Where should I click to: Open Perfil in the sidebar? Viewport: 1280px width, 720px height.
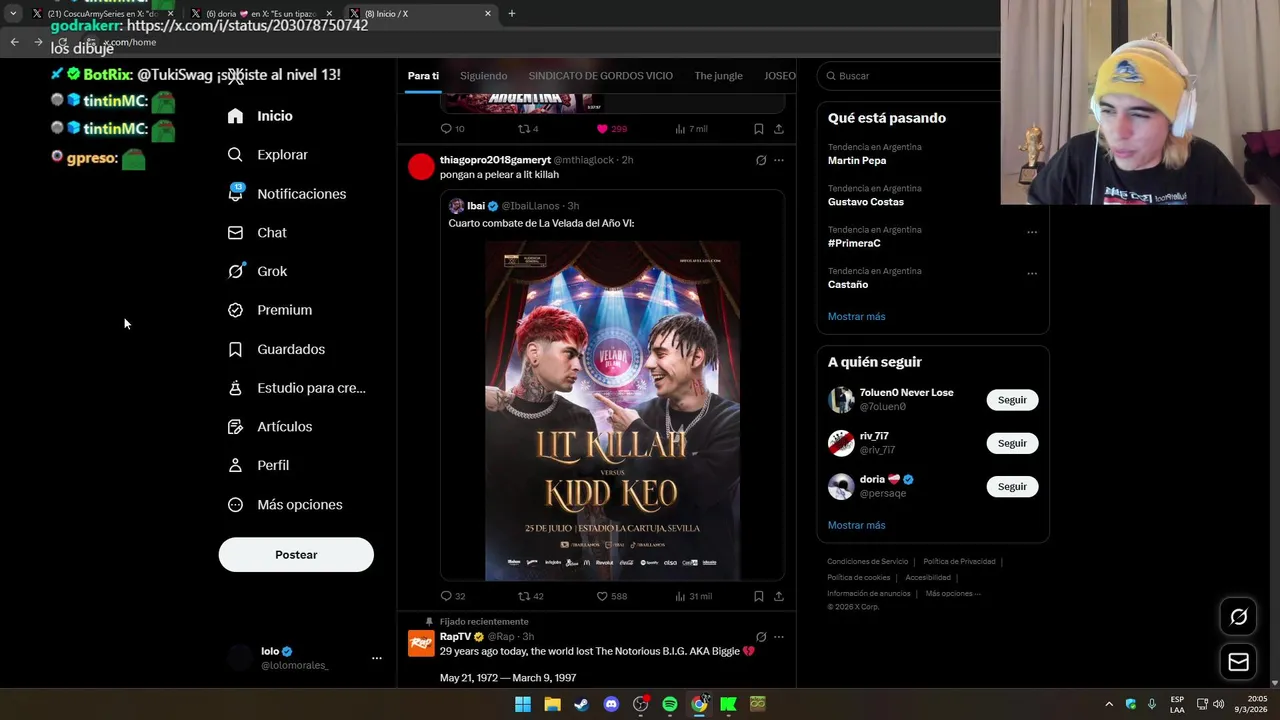pos(258,466)
